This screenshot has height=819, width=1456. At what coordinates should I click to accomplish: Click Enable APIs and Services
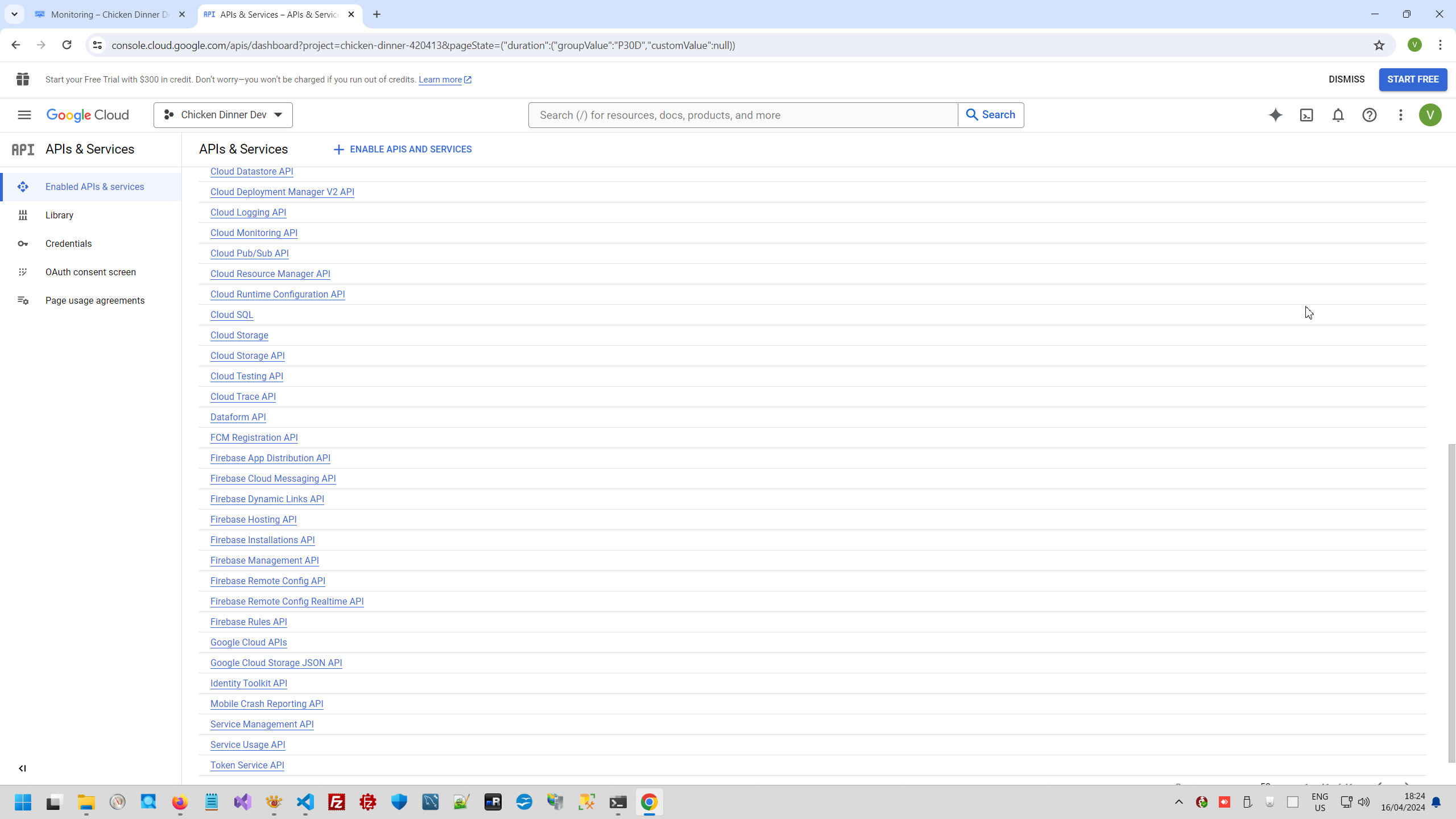point(403,149)
